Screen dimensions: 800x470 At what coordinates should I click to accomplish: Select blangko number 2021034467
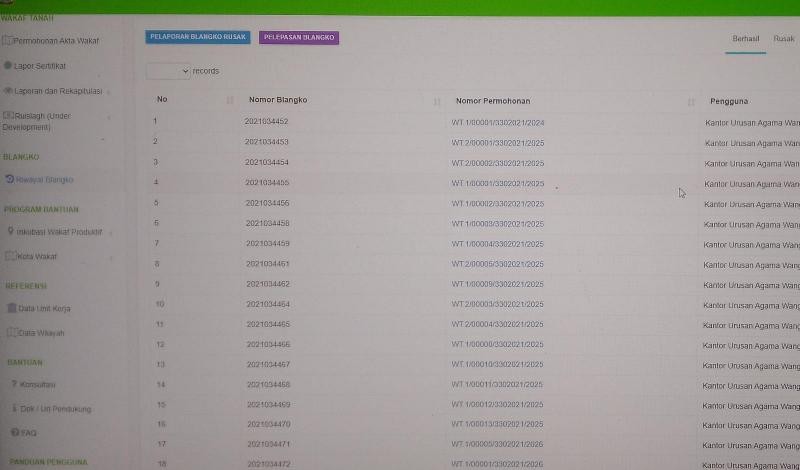click(x=269, y=364)
